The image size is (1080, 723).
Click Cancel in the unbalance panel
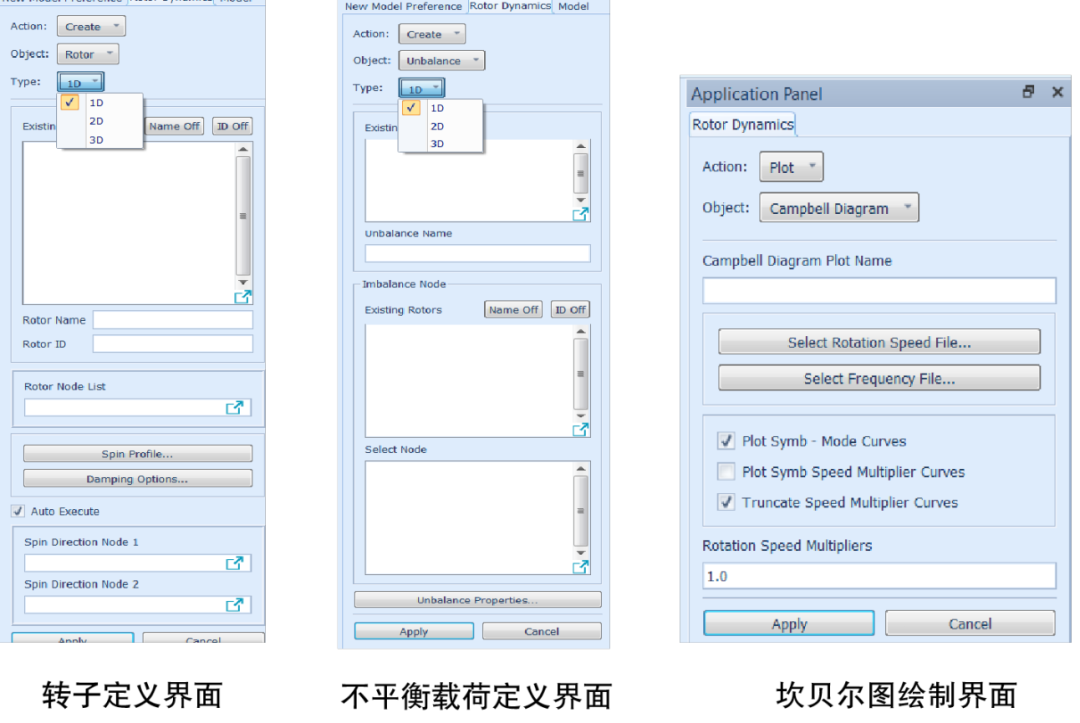click(541, 631)
